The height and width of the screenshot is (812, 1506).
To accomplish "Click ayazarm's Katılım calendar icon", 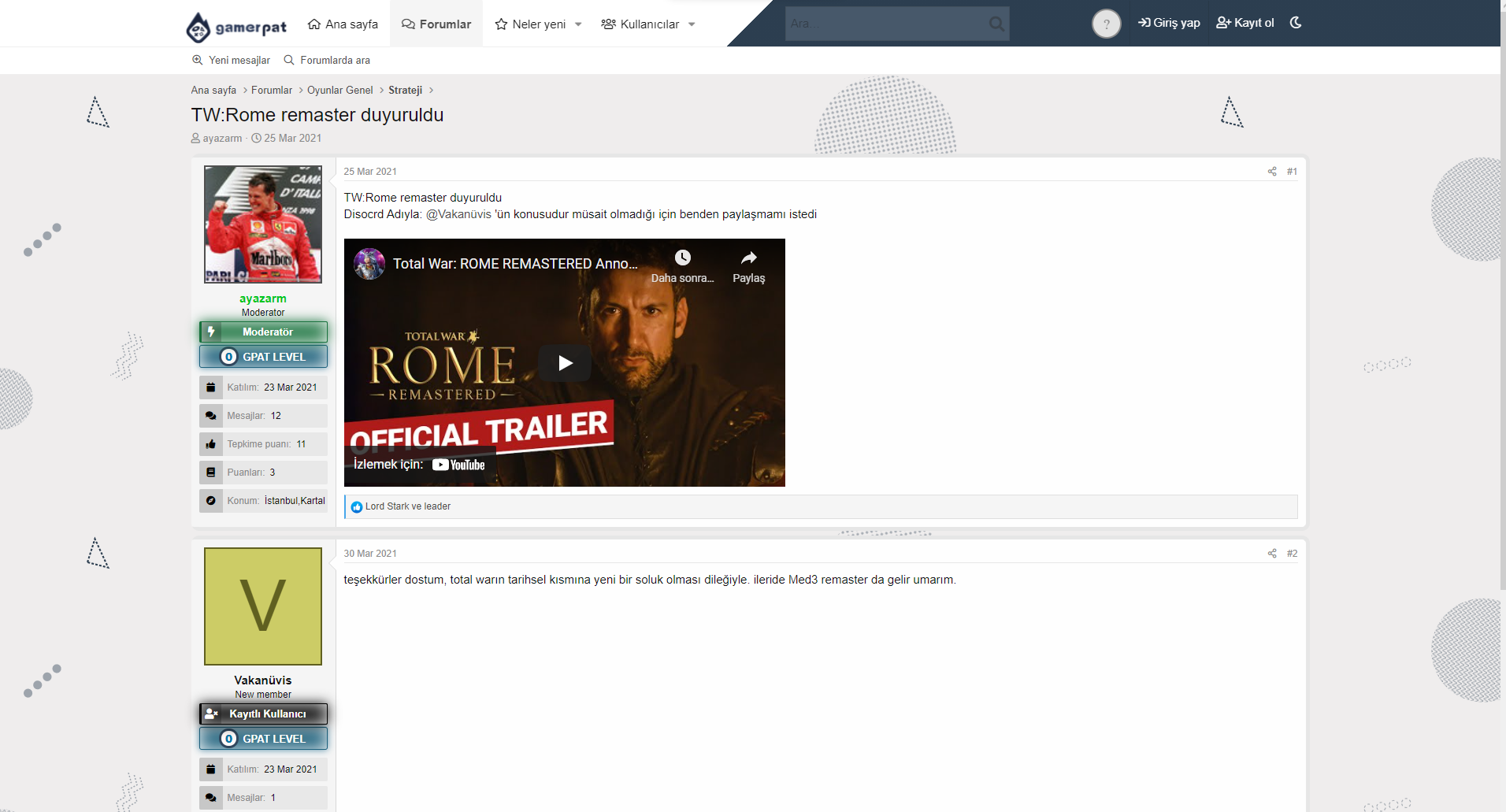I will [210, 387].
